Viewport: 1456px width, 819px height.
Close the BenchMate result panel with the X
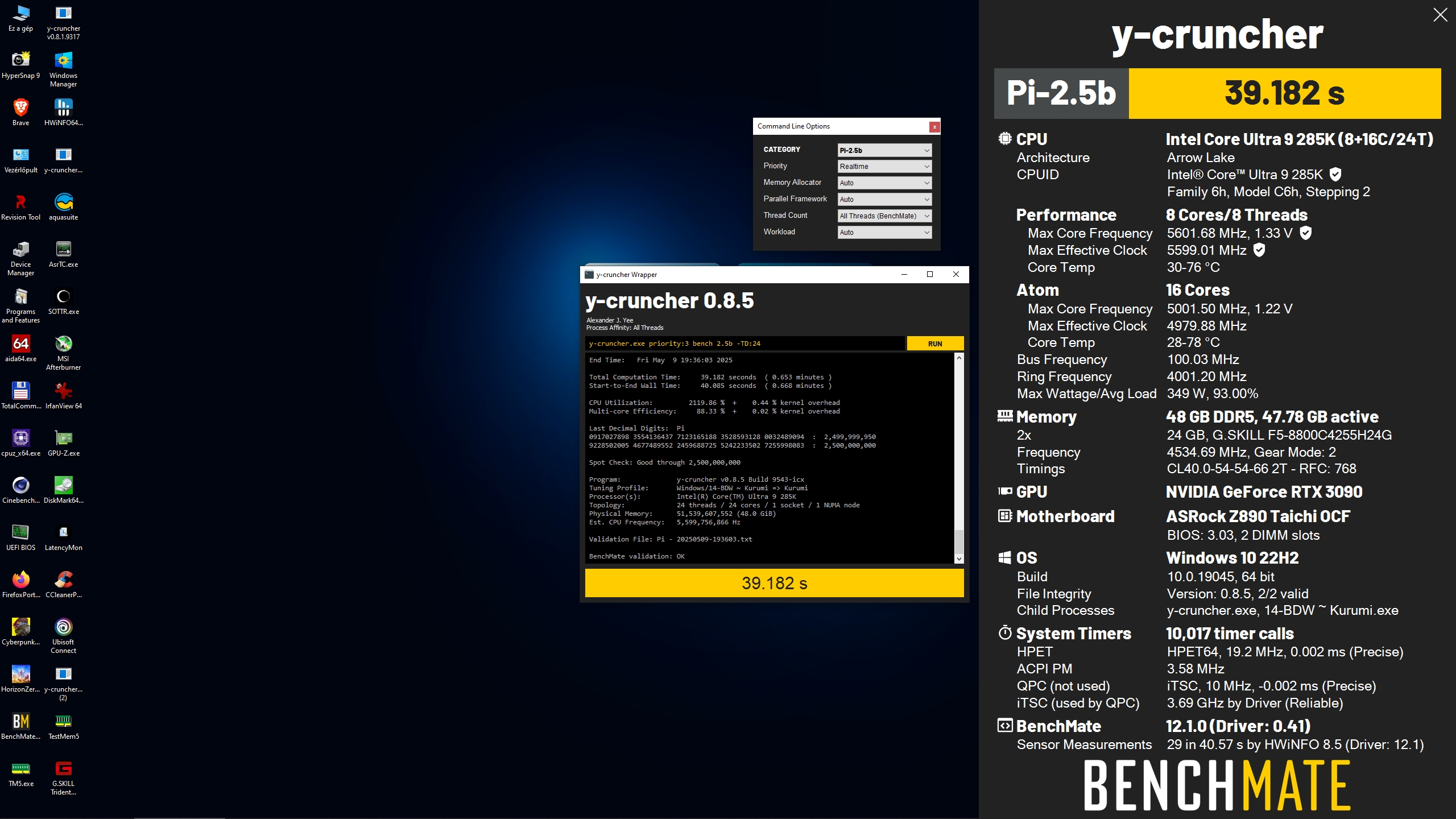click(1440, 15)
